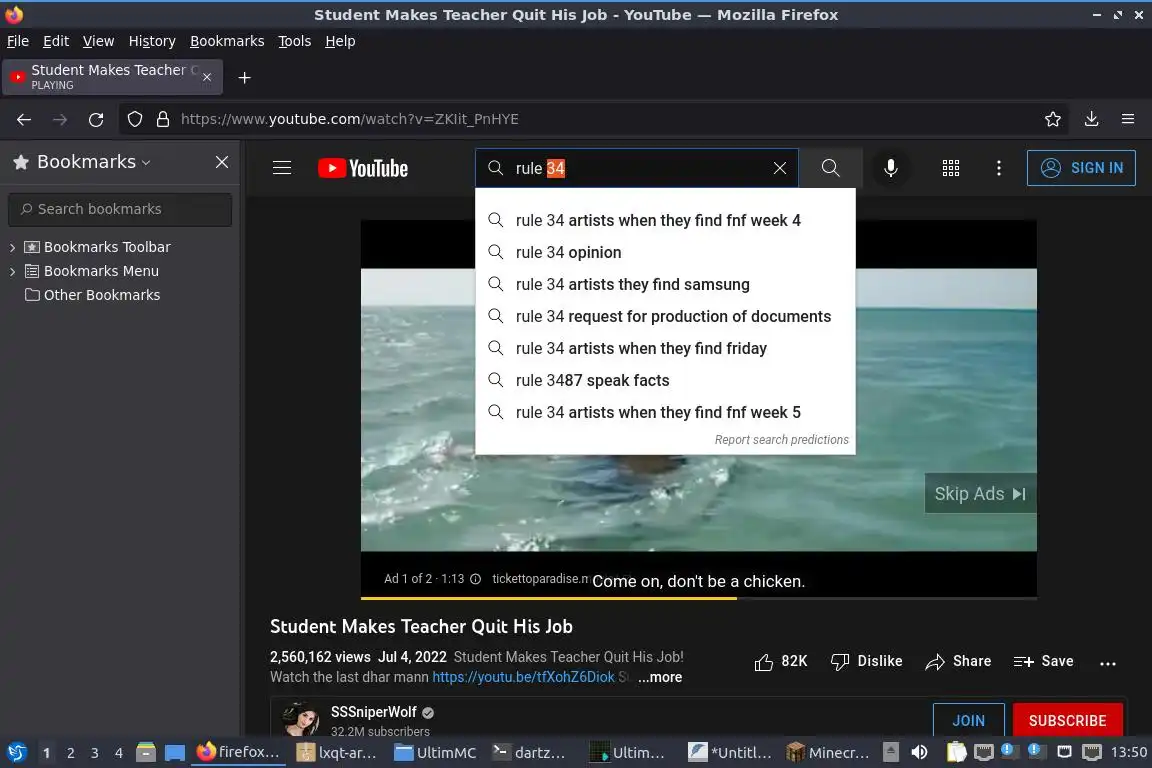1152x768 pixels.
Task: Open the Edit menu
Action: [56, 41]
